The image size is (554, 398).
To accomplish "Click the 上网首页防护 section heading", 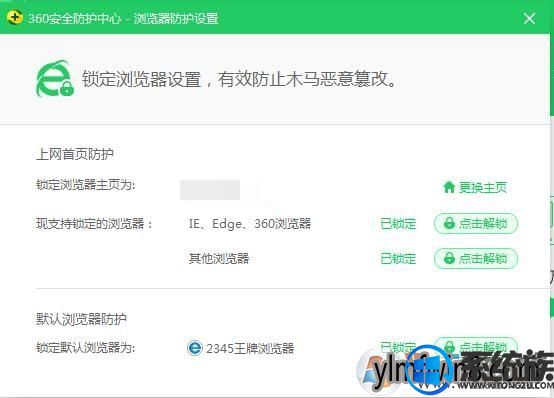I will coord(75,154).
